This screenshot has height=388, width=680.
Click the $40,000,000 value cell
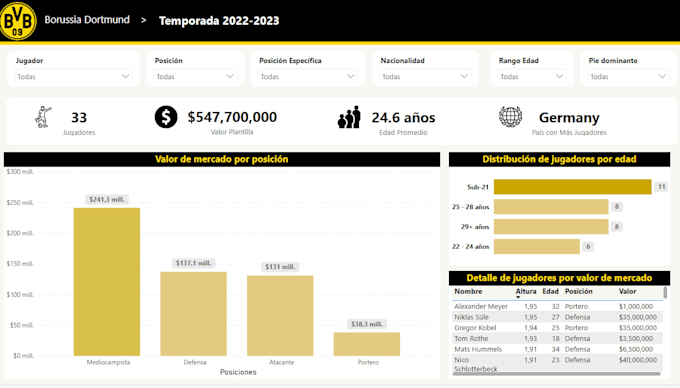638,360
